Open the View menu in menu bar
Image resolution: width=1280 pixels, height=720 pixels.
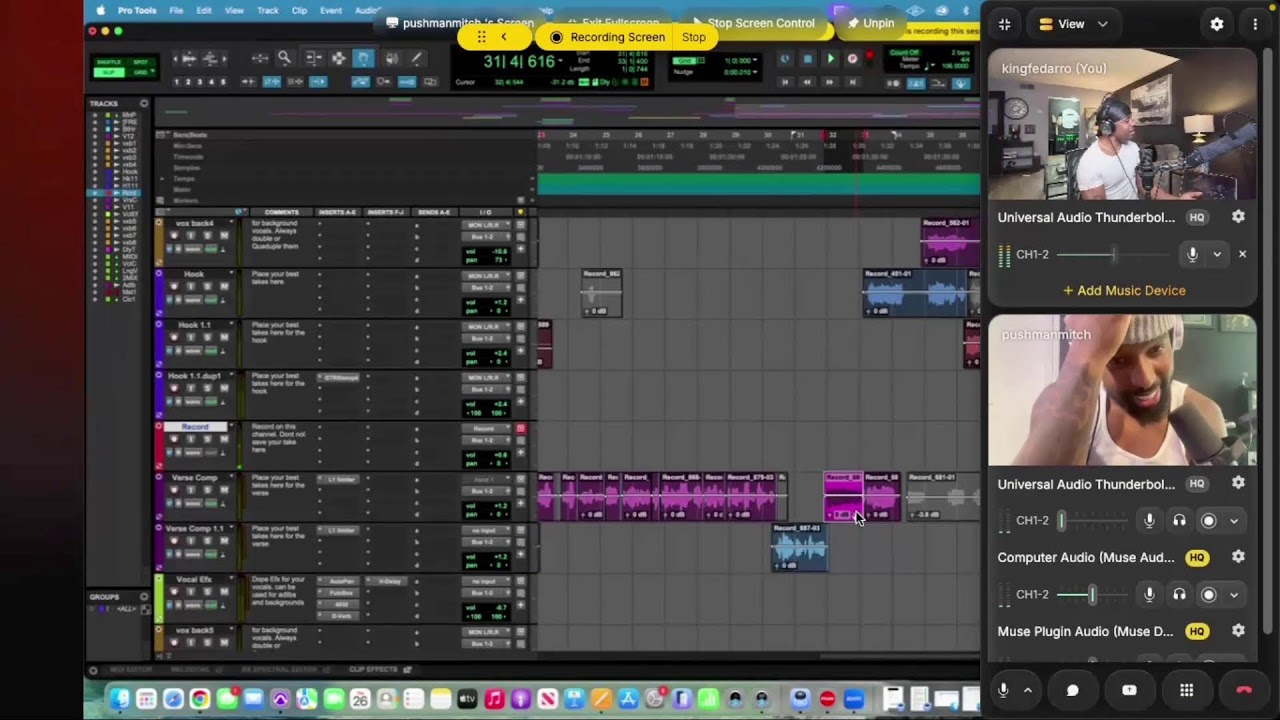coord(234,10)
